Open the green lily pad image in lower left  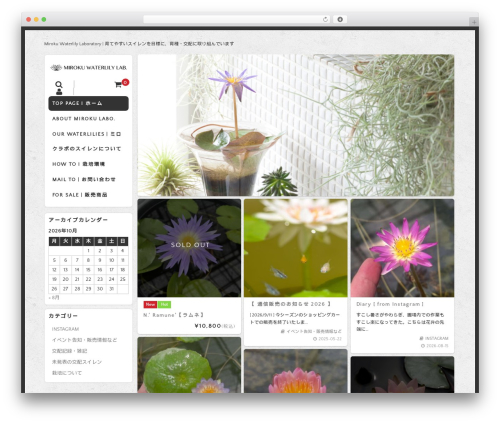coord(189,365)
